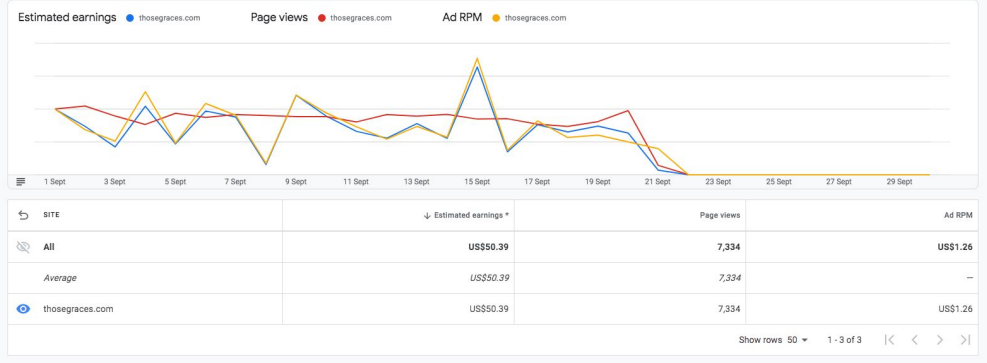
Task: Click the 29 Sept axis label
Action: (900, 182)
